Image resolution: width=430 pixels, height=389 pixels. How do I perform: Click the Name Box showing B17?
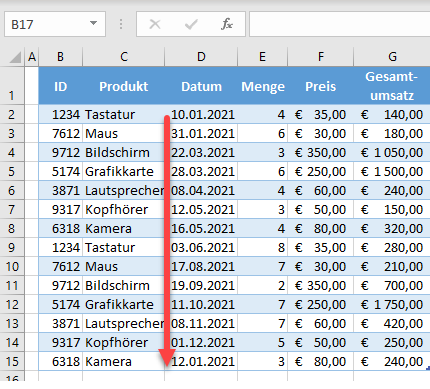point(55,24)
